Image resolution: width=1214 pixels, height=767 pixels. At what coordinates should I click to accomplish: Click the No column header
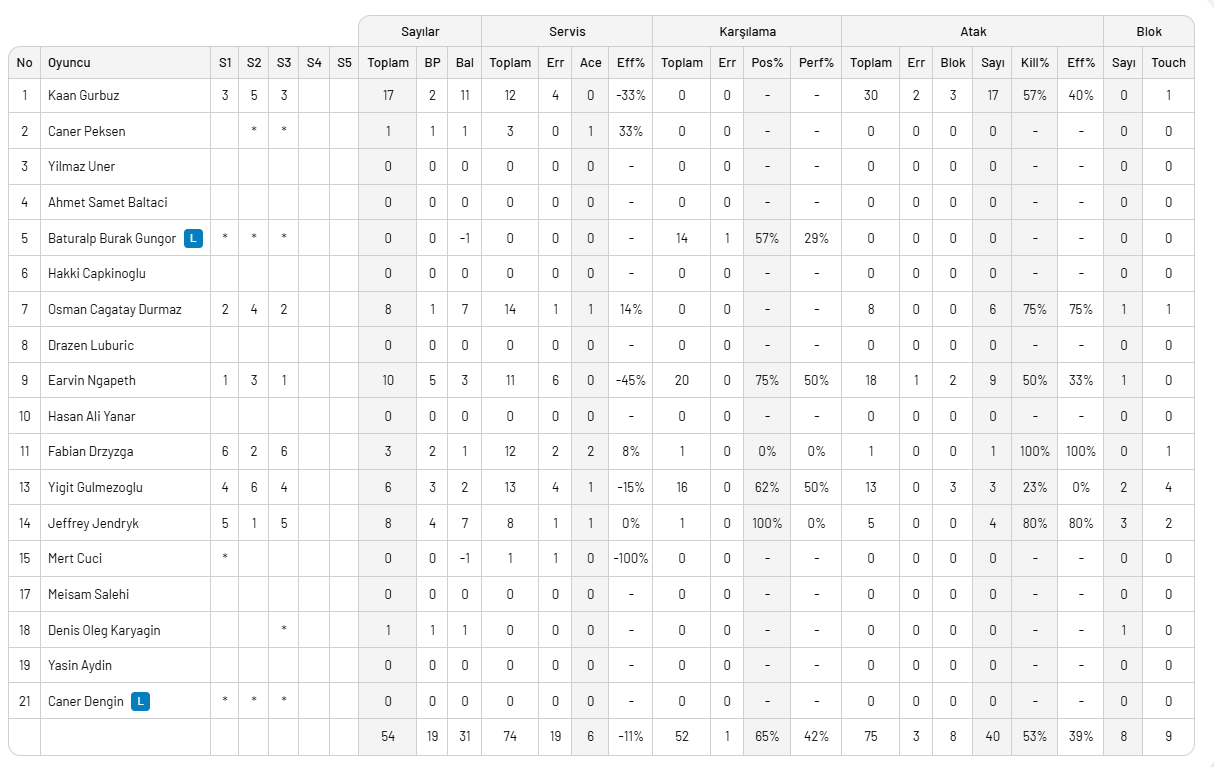[25, 63]
